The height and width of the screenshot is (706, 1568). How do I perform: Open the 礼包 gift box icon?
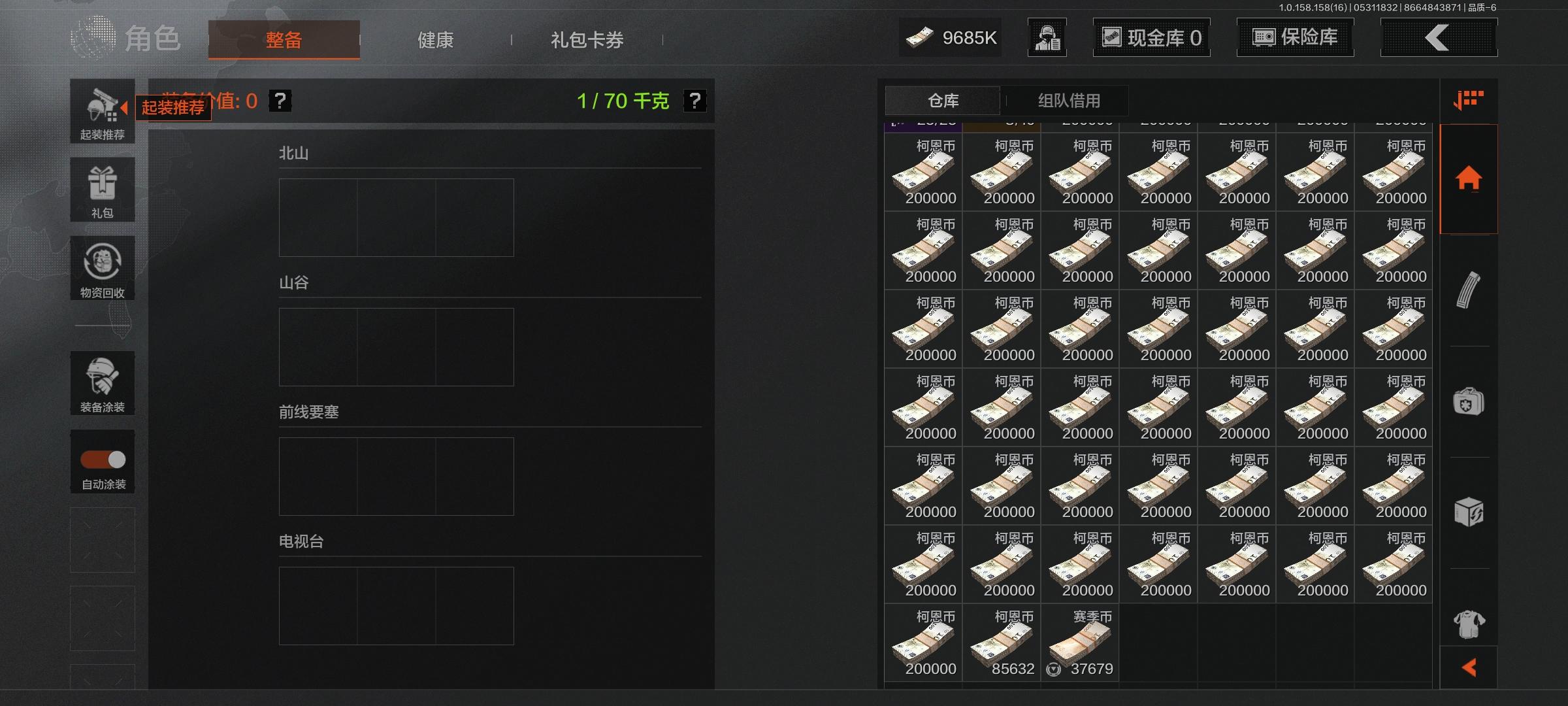coord(103,190)
